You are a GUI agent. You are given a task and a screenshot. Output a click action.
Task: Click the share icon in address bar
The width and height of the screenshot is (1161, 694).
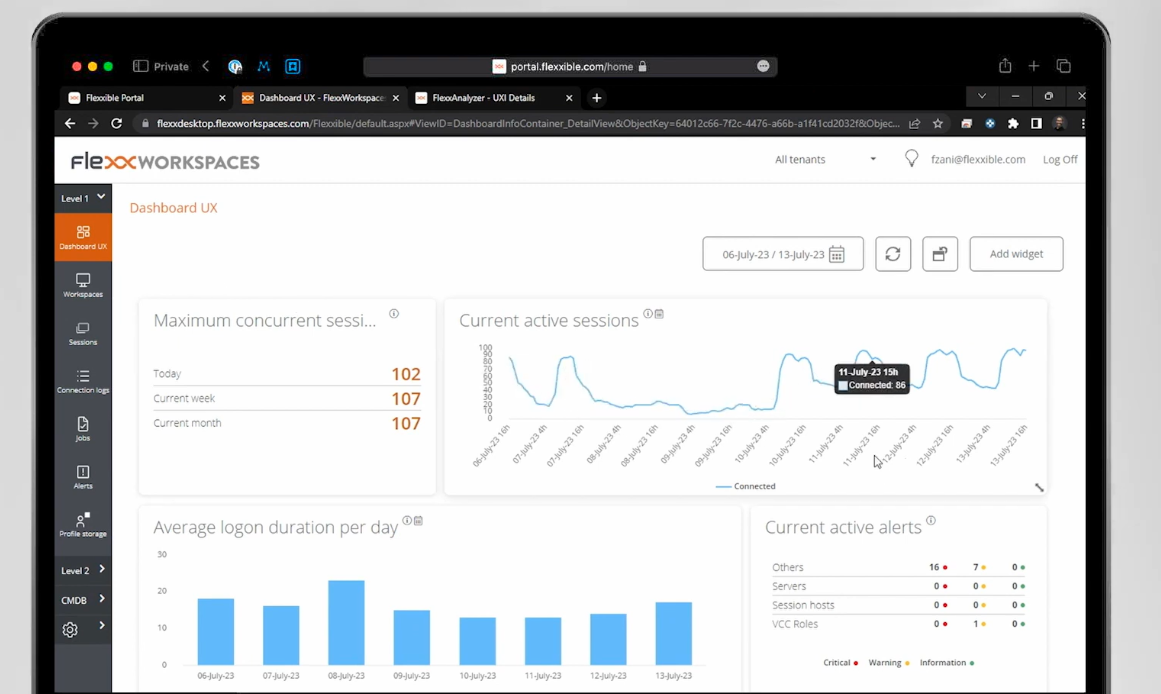click(914, 124)
